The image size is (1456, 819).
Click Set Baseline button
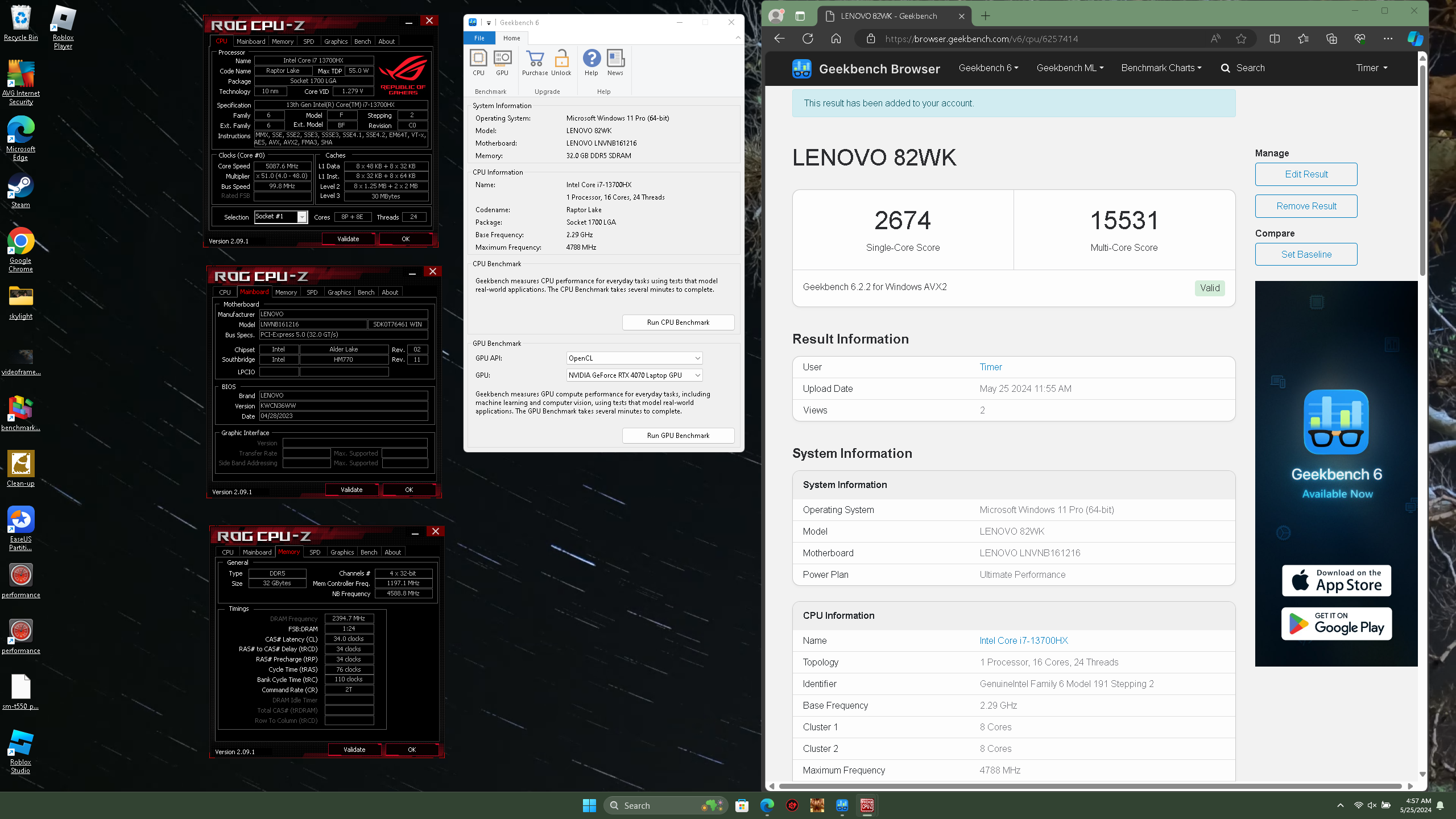(x=1306, y=255)
